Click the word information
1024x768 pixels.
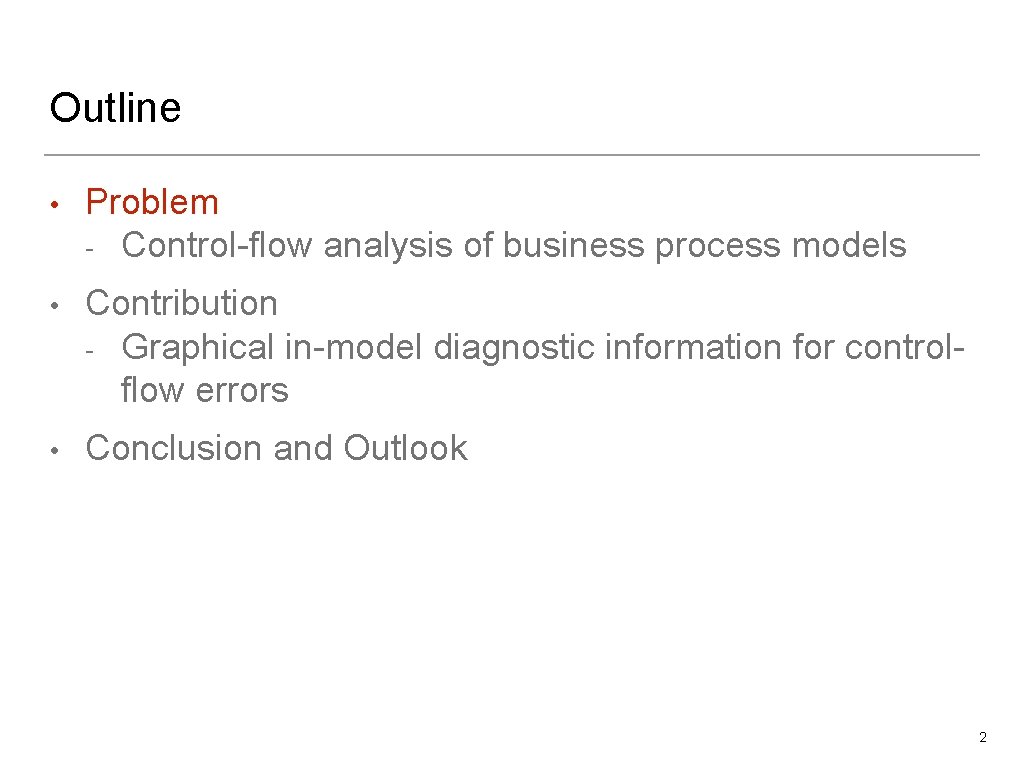click(x=693, y=347)
